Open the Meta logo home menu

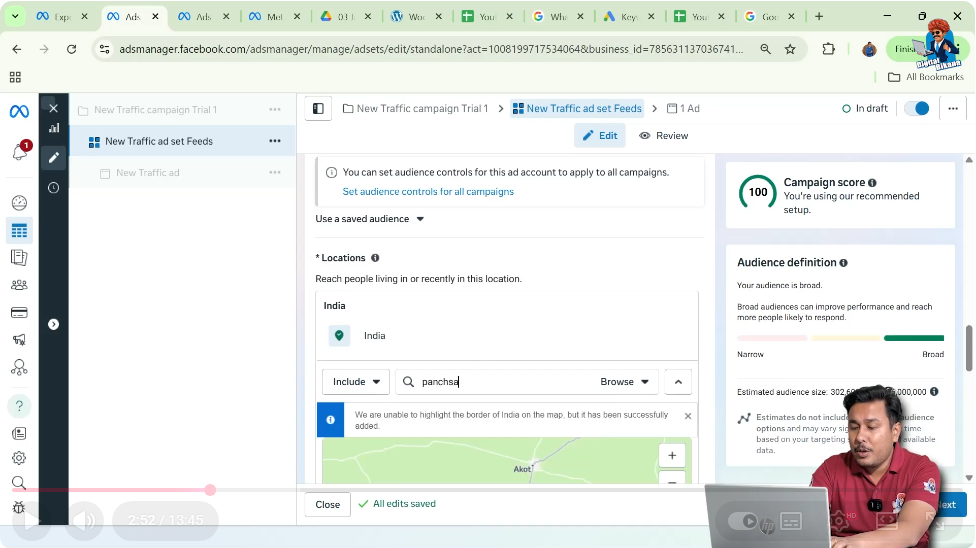click(19, 111)
